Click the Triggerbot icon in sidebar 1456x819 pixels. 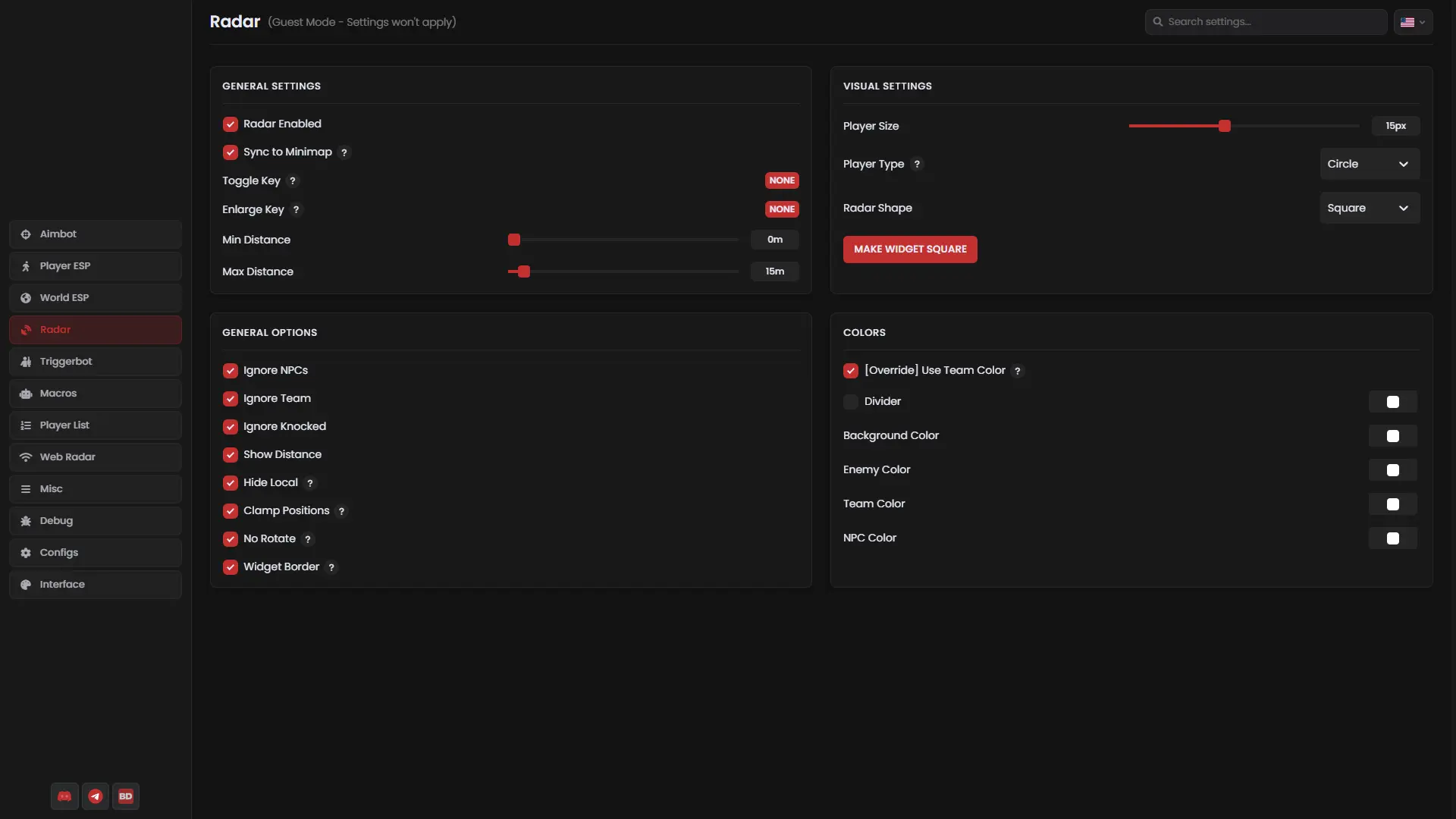tap(26, 362)
